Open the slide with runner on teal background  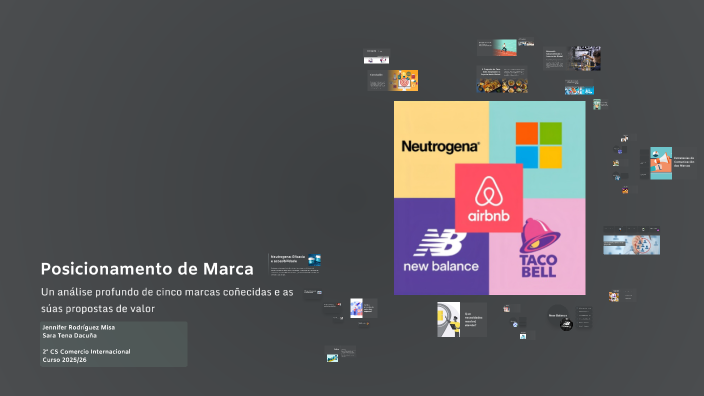497,47
